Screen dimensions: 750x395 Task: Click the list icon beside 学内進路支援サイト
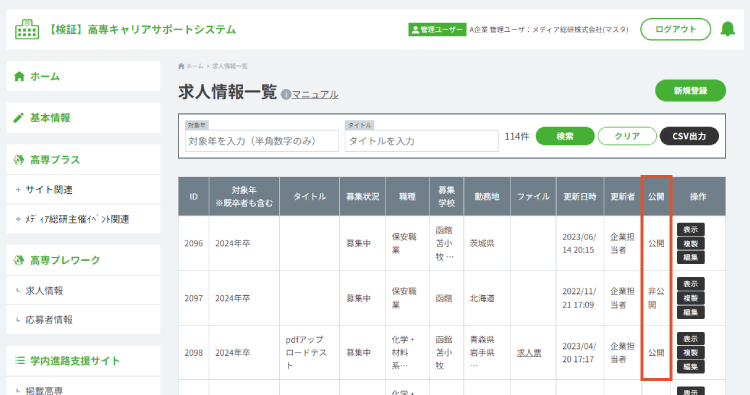tap(20, 361)
